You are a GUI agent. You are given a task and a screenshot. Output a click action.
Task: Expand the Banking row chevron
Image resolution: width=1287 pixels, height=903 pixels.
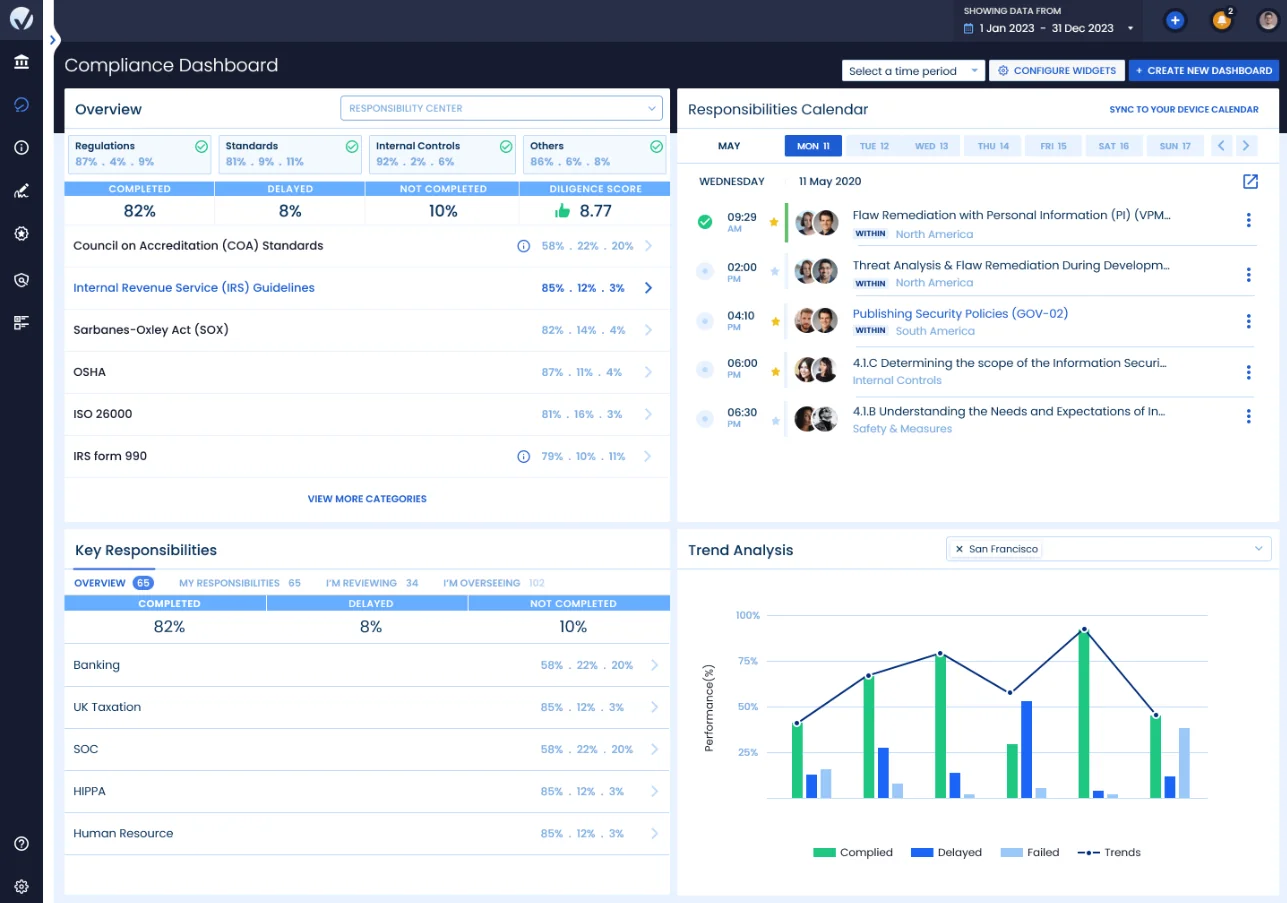coord(654,665)
